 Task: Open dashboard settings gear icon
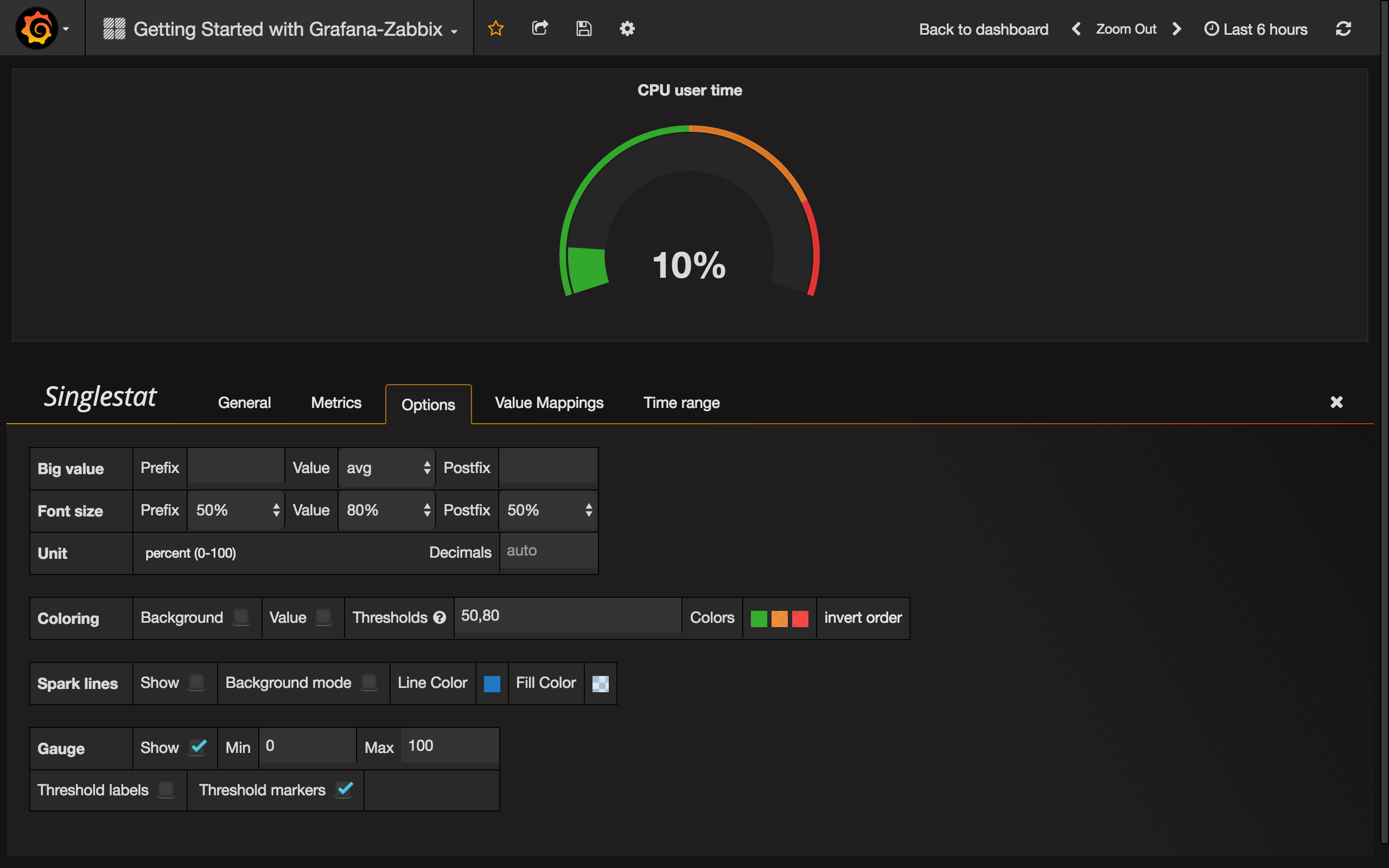coord(627,28)
